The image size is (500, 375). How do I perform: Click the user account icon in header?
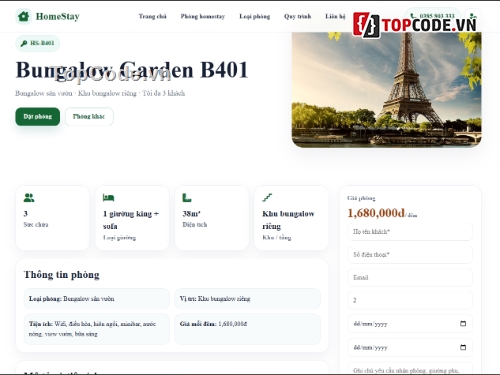click(473, 16)
